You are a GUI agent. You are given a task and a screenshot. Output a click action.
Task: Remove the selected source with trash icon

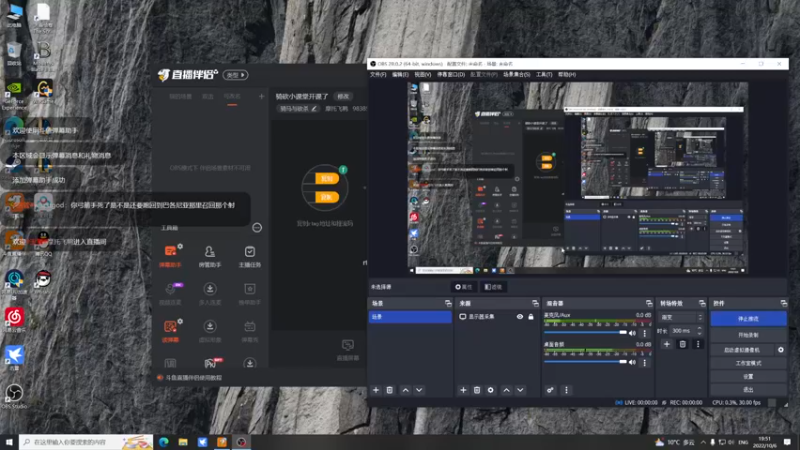[x=477, y=390]
